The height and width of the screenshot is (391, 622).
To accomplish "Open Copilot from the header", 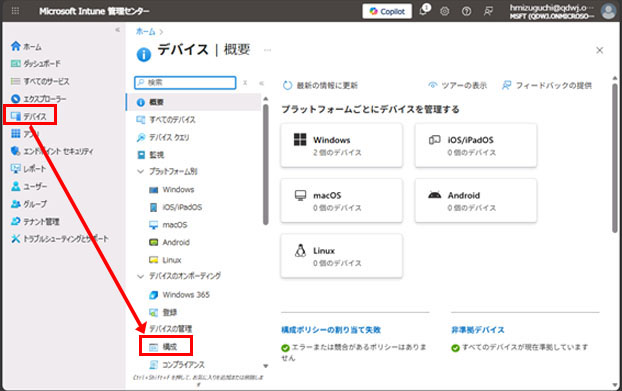I will (x=387, y=11).
